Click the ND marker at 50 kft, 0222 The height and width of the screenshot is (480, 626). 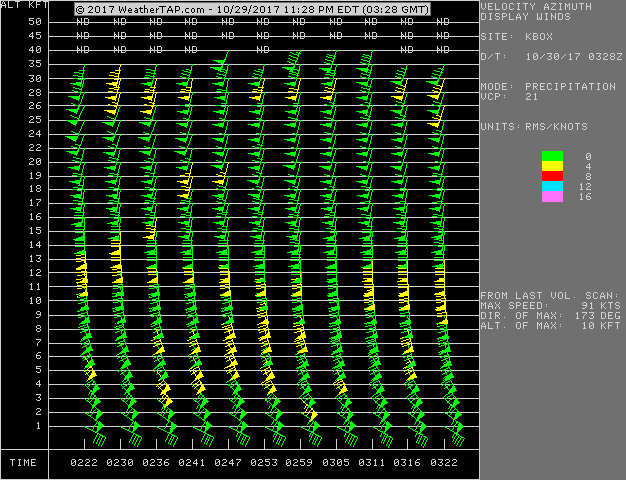pos(83,22)
